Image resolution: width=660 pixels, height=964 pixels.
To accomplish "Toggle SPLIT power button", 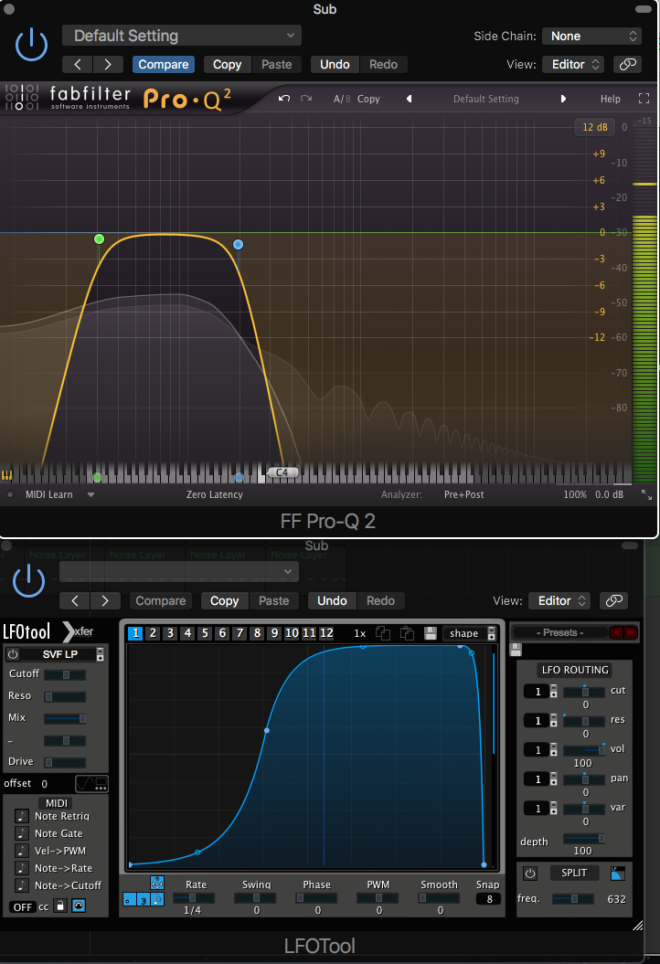I will click(530, 873).
